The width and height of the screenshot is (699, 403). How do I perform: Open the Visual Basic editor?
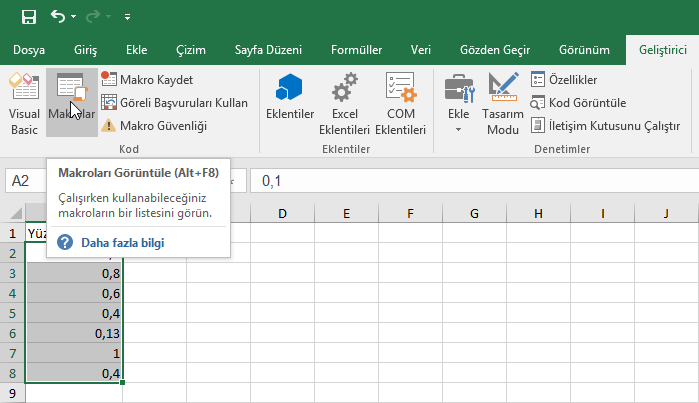24,103
